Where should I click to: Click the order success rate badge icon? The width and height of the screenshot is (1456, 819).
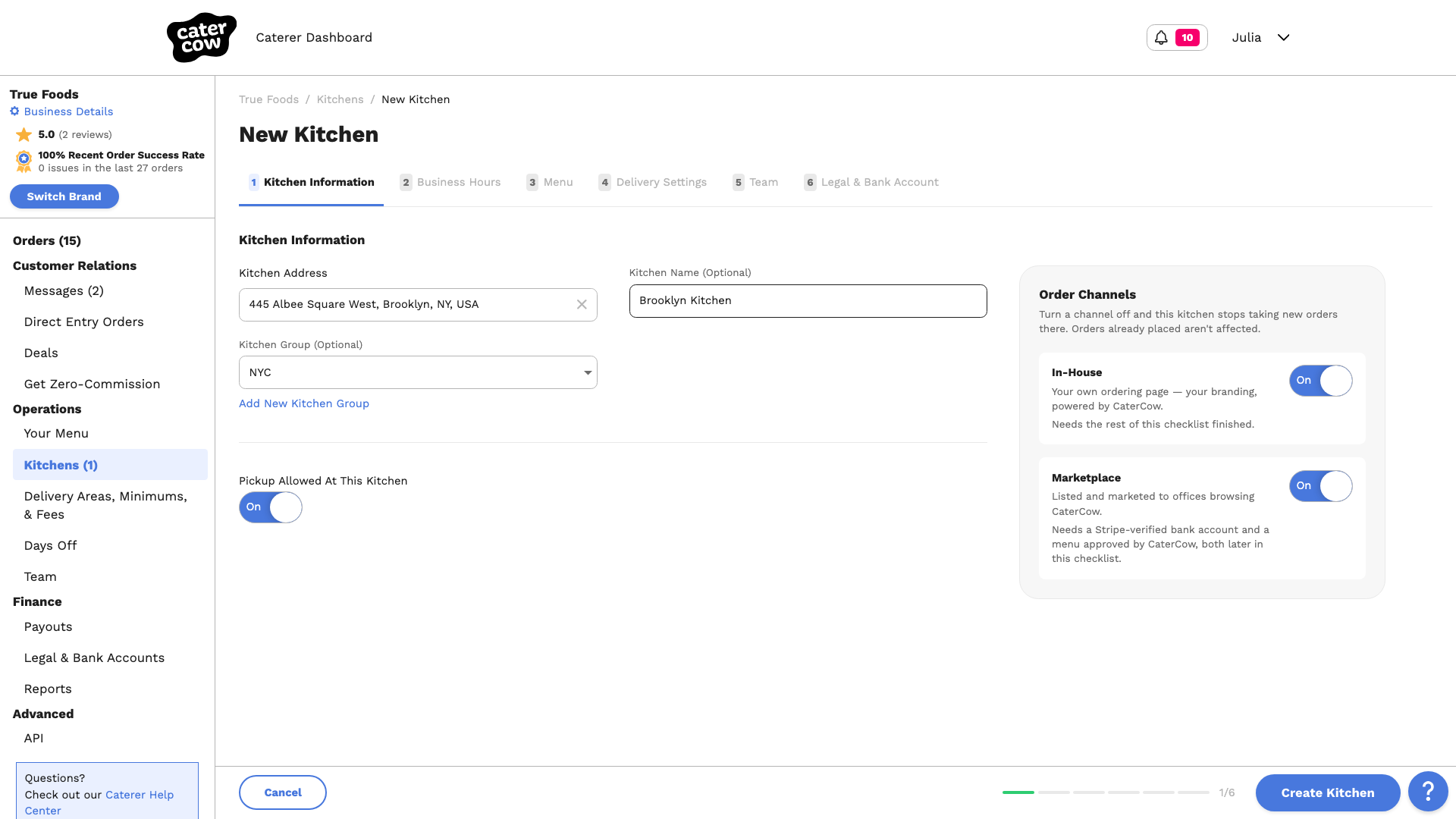point(24,161)
